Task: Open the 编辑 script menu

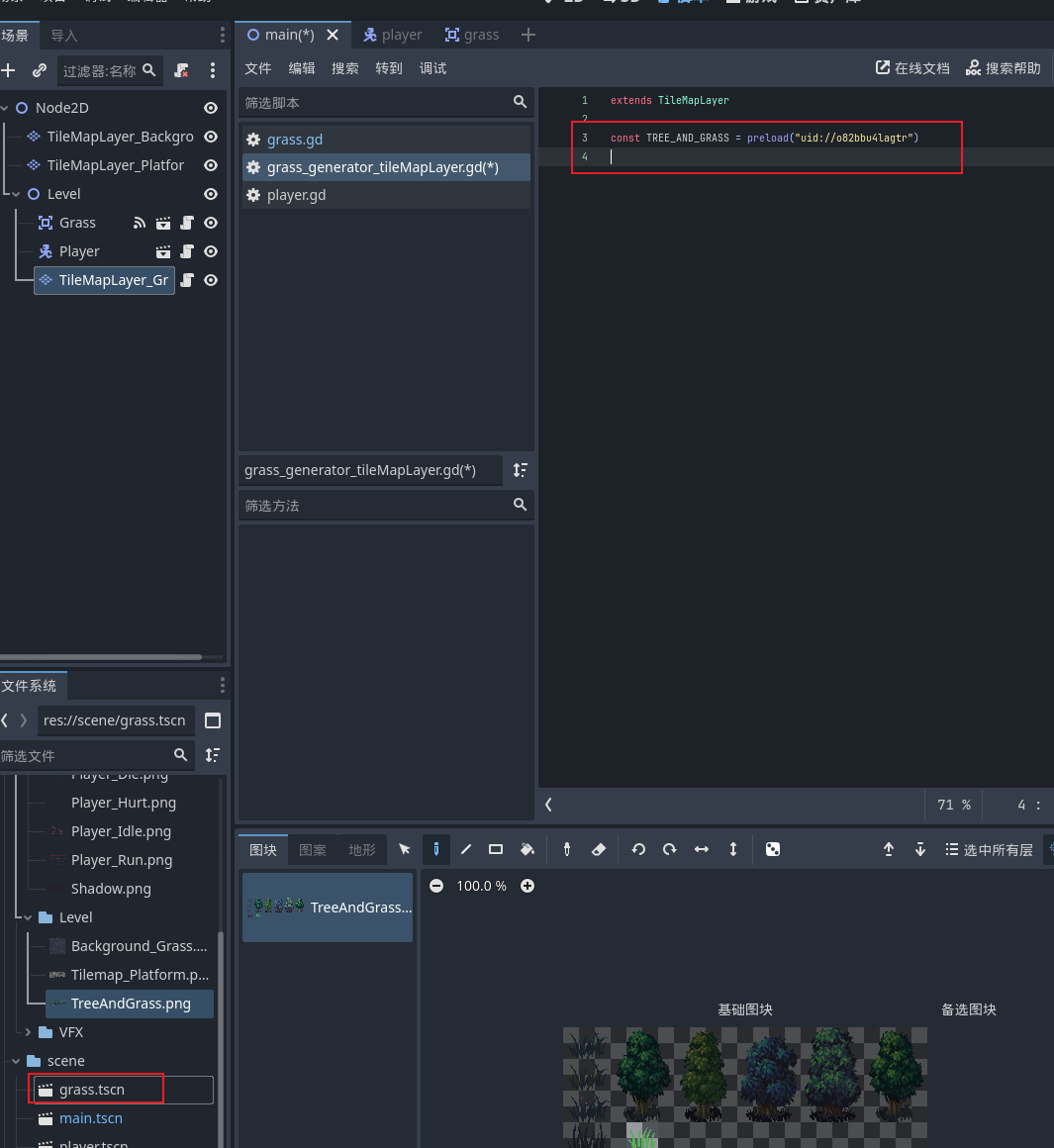Action: pos(302,68)
